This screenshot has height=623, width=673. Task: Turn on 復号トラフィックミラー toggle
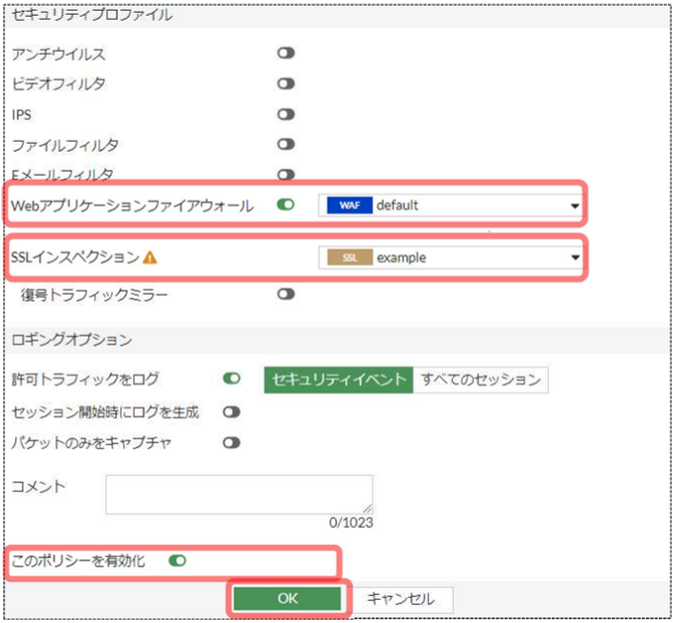[x=286, y=294]
